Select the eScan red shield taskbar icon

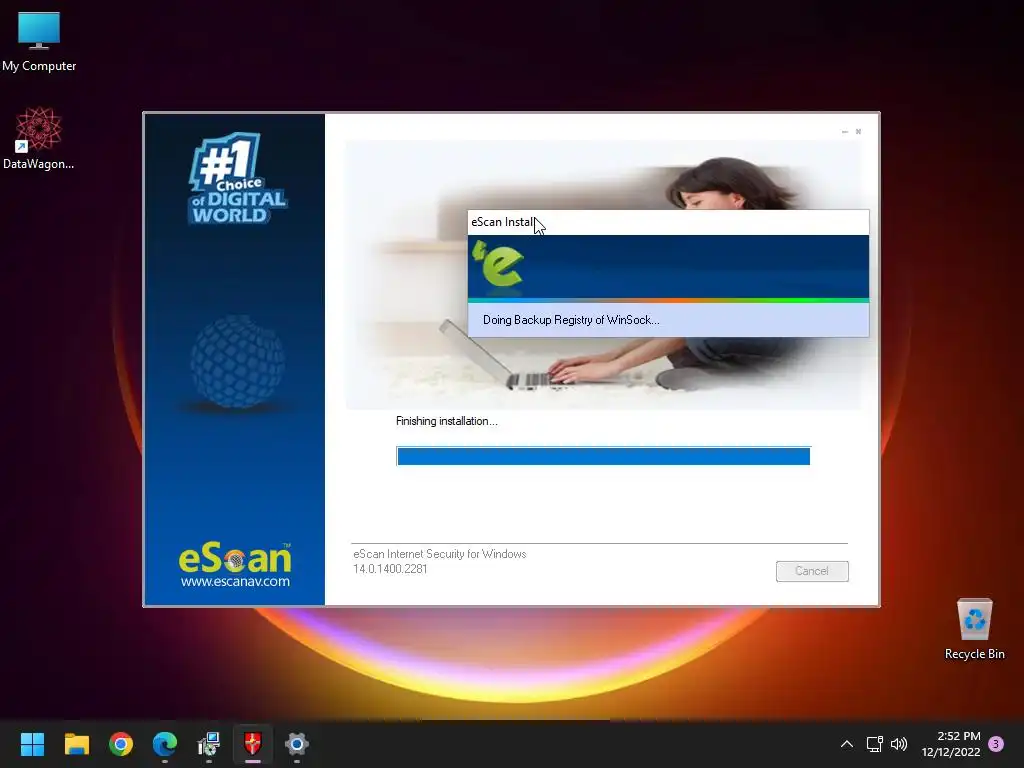[253, 744]
